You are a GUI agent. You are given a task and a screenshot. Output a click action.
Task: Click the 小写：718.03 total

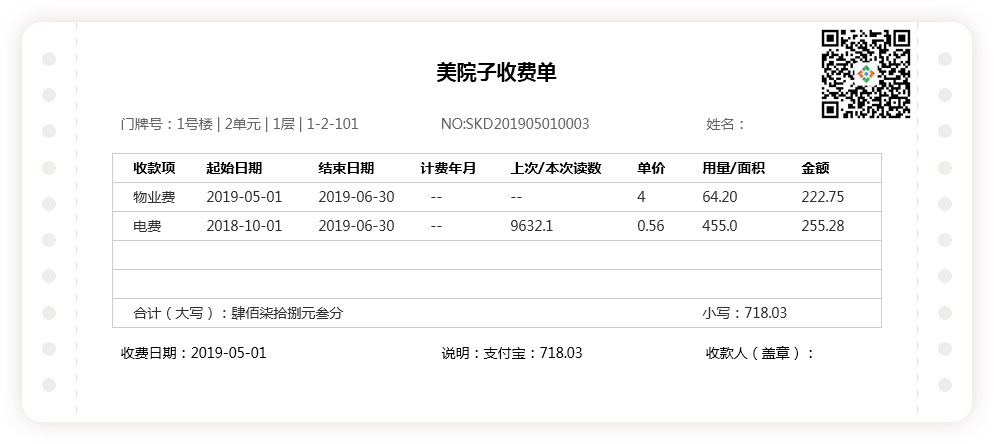744,313
